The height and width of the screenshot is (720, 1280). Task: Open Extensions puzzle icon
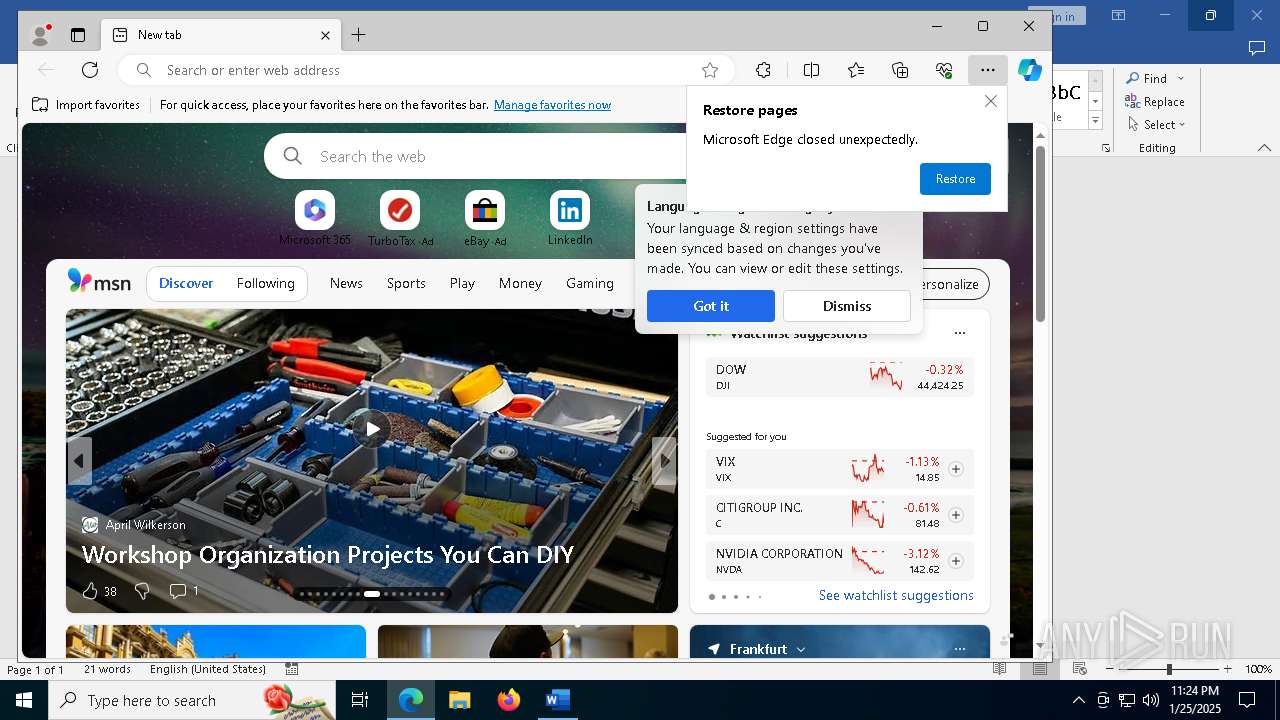pos(763,70)
